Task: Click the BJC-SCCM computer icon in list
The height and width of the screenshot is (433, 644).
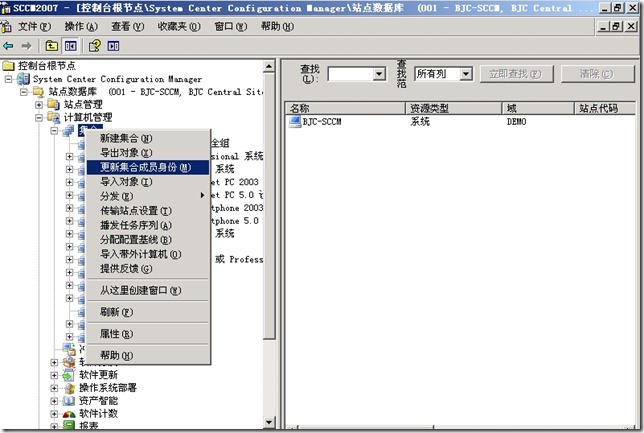Action: pyautogui.click(x=295, y=122)
